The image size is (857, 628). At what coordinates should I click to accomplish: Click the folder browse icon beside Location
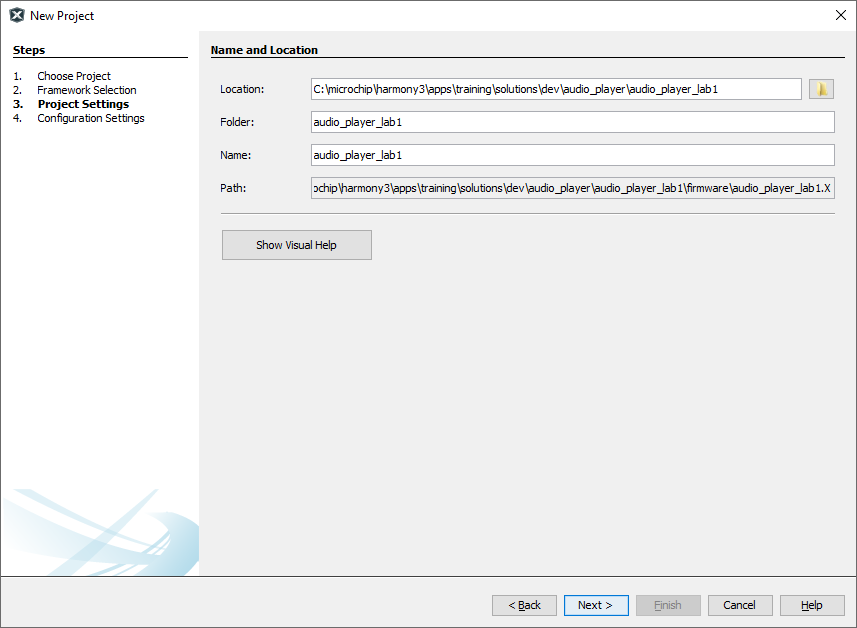coord(821,89)
